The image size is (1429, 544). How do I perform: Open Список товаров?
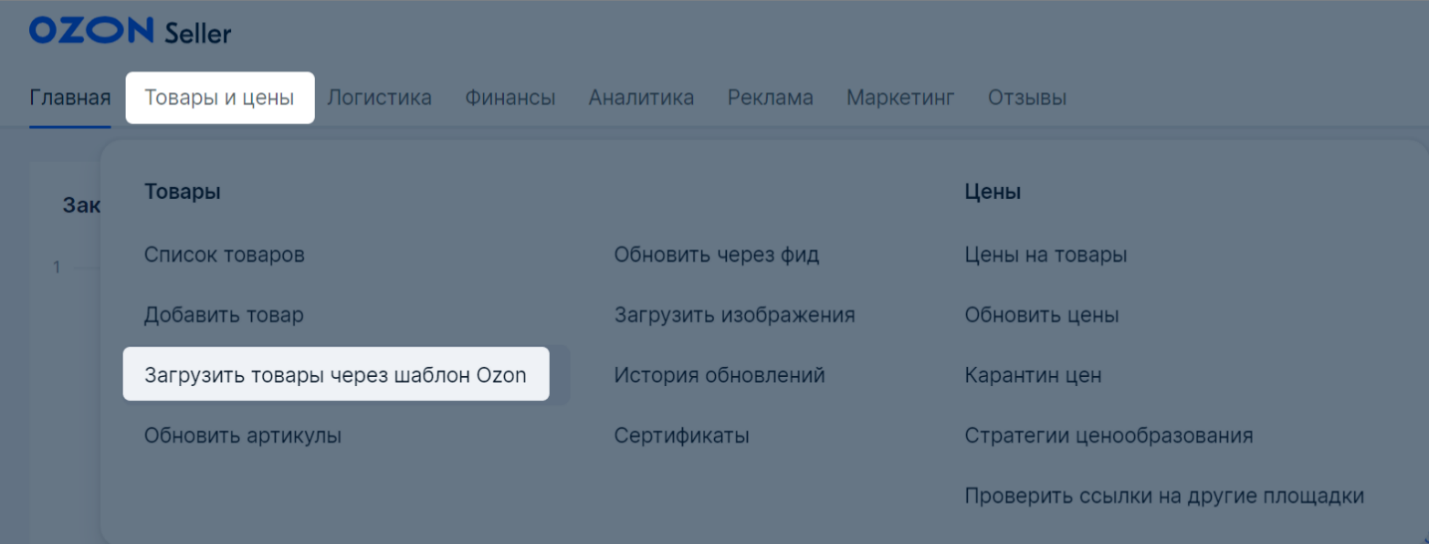(x=224, y=255)
